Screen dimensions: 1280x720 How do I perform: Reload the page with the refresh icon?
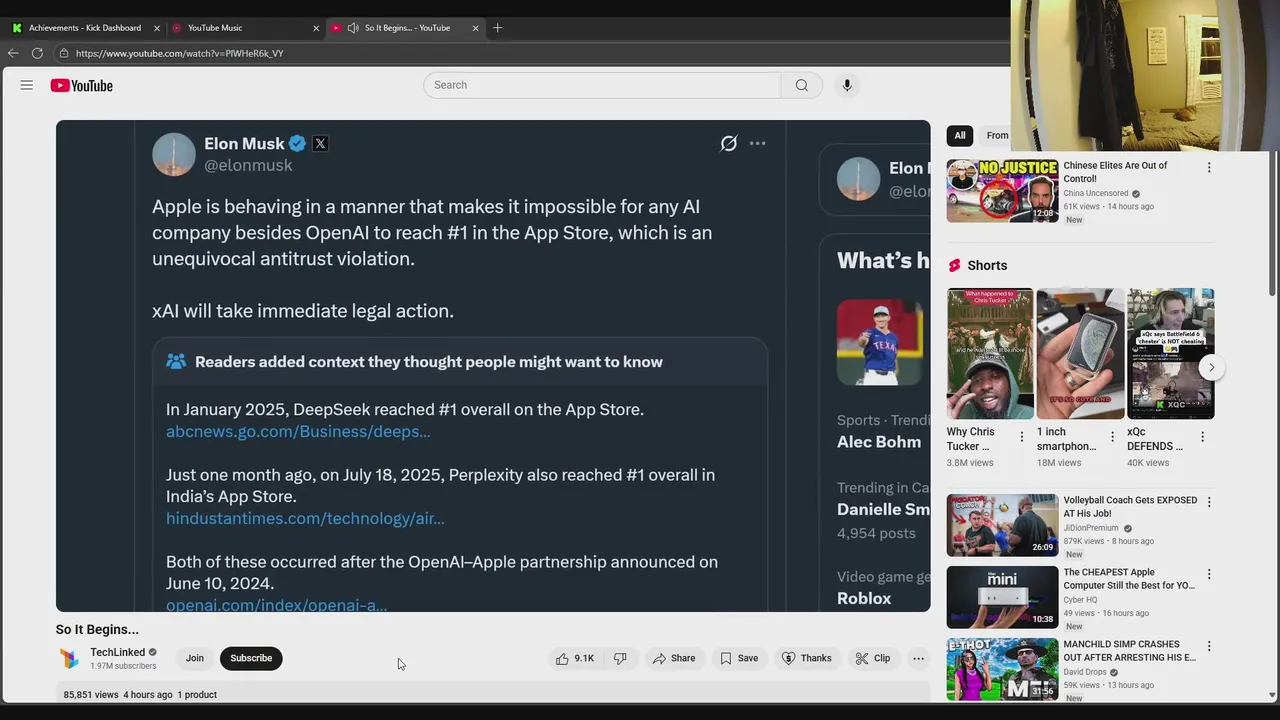[x=37, y=53]
